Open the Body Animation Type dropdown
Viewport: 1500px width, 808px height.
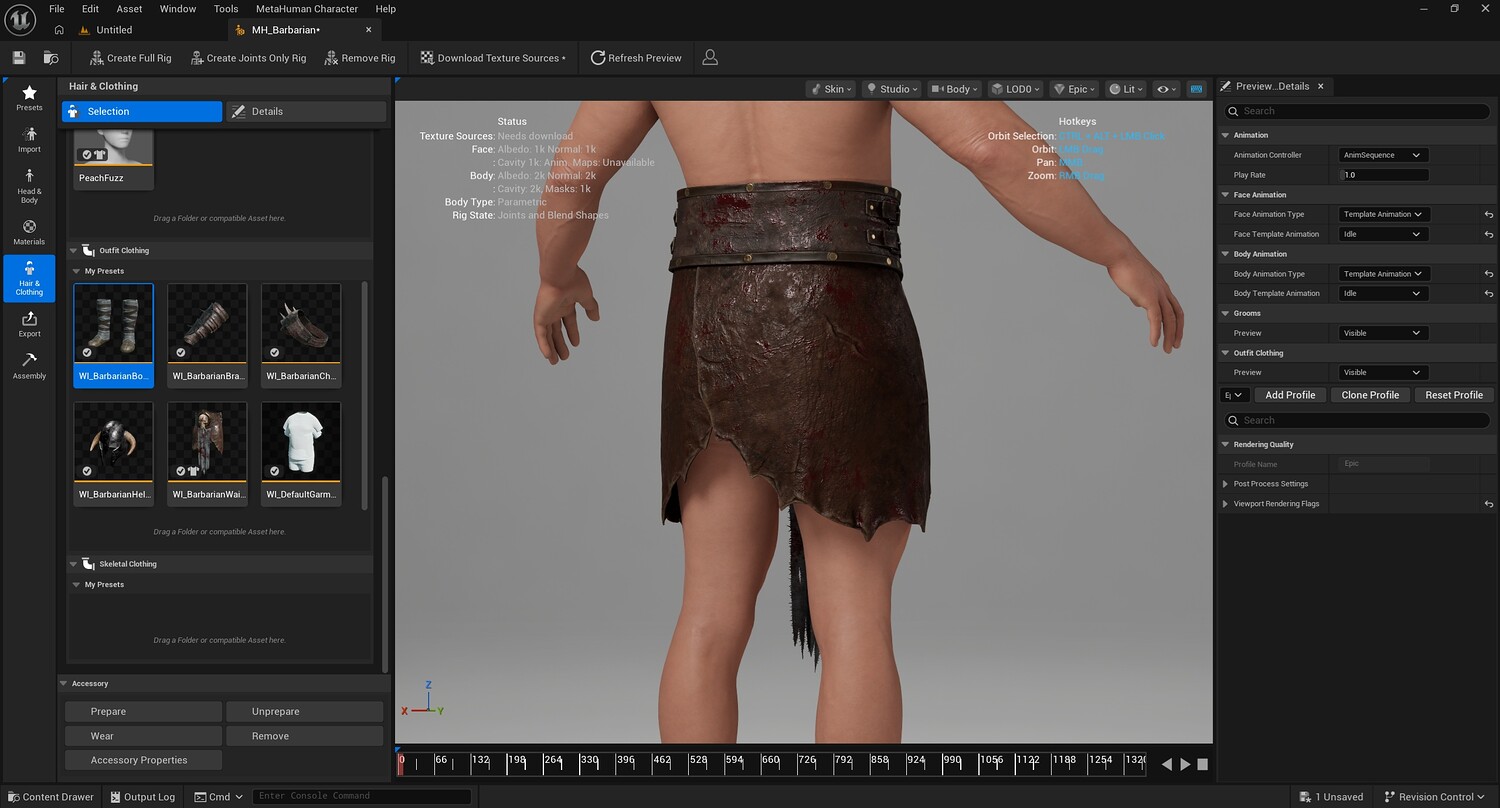click(x=1384, y=274)
